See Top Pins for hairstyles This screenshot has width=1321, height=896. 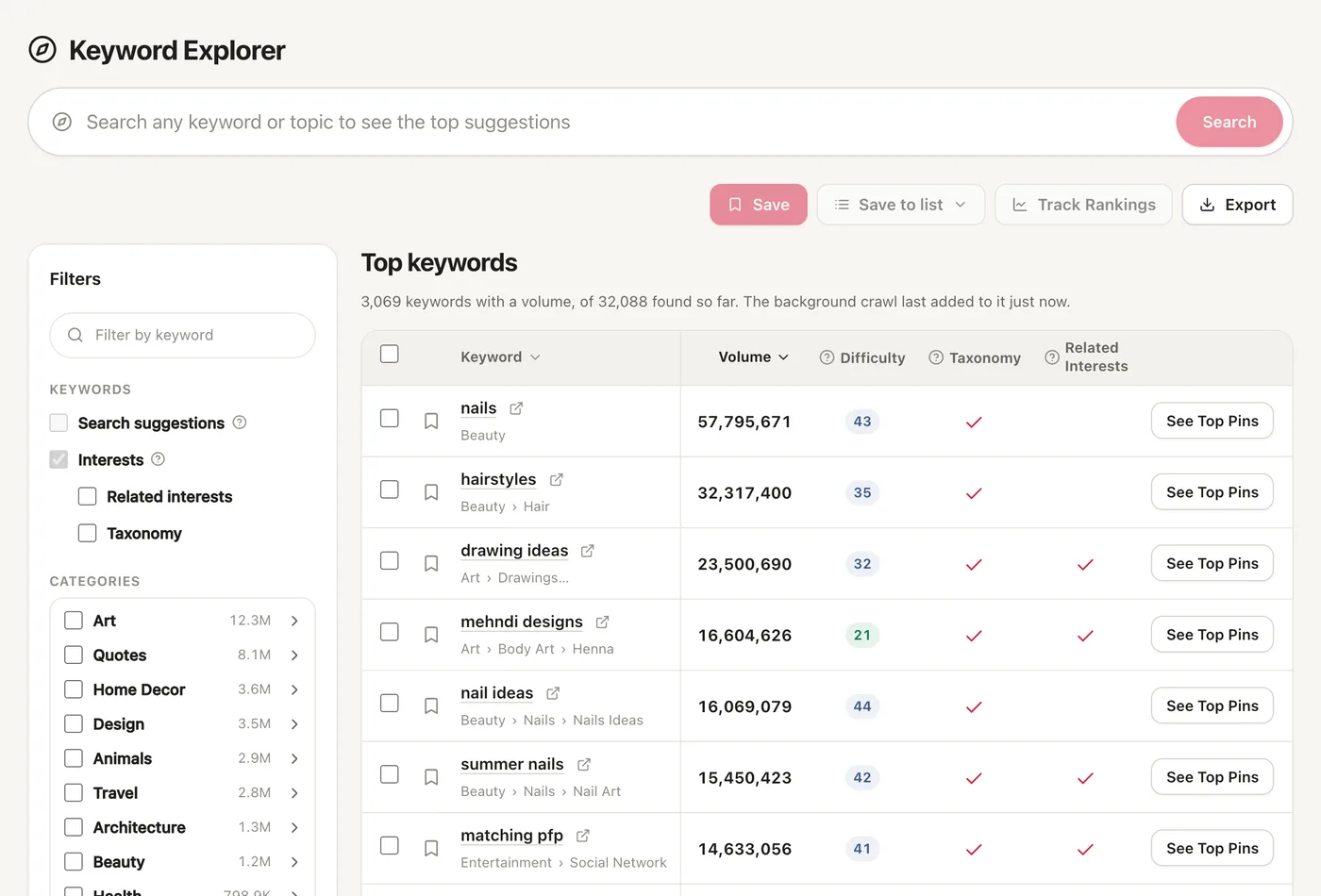pyautogui.click(x=1212, y=492)
